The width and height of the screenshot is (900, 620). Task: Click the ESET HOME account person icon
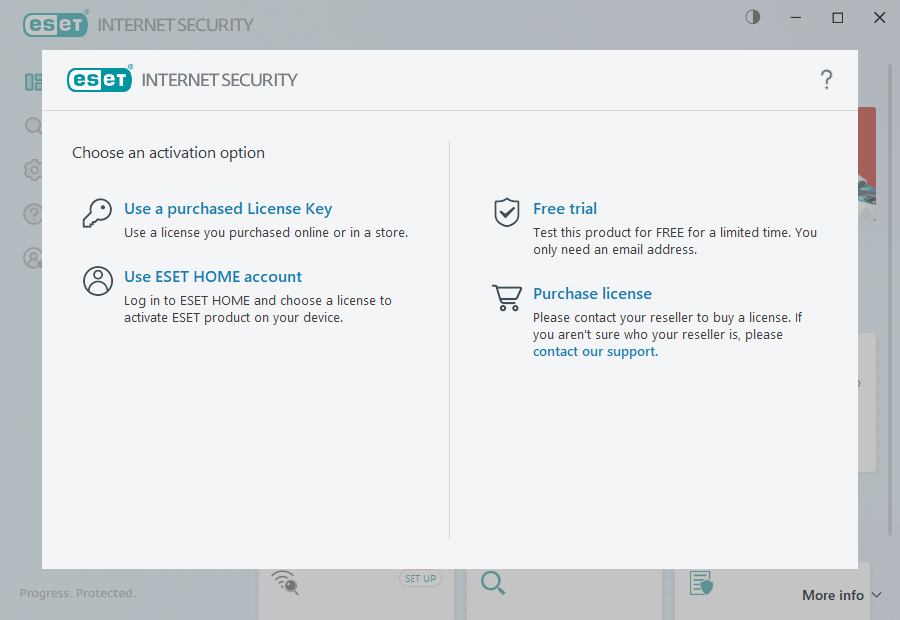click(98, 281)
